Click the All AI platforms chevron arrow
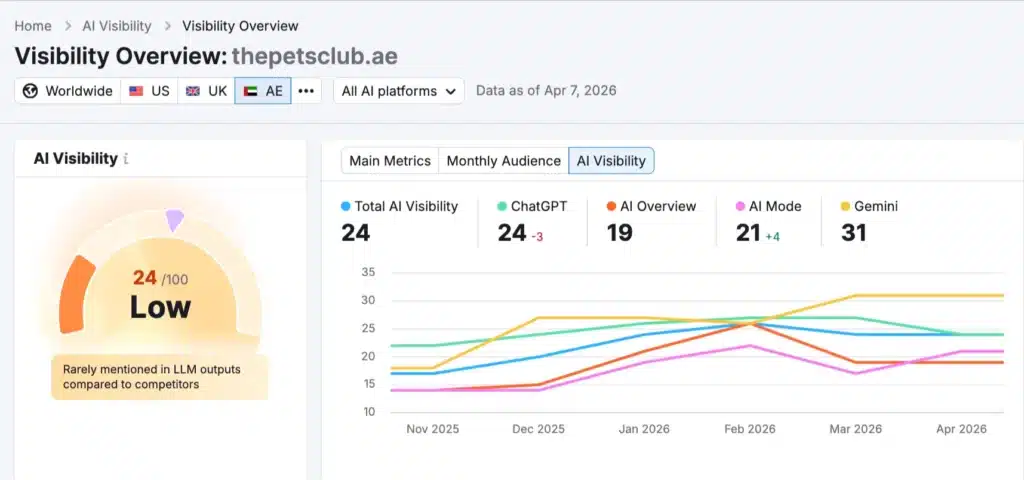Viewport: 1024px width, 480px height. [451, 91]
